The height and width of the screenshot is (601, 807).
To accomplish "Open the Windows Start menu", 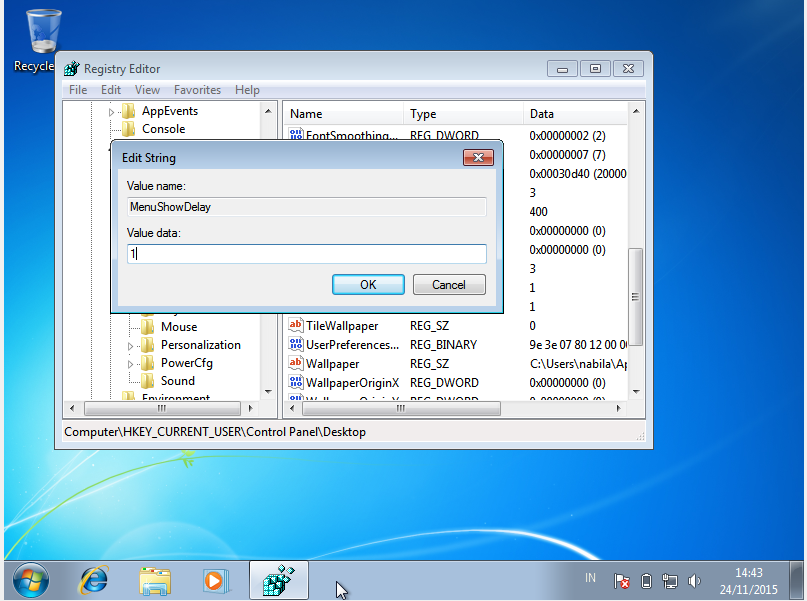I will (x=31, y=580).
